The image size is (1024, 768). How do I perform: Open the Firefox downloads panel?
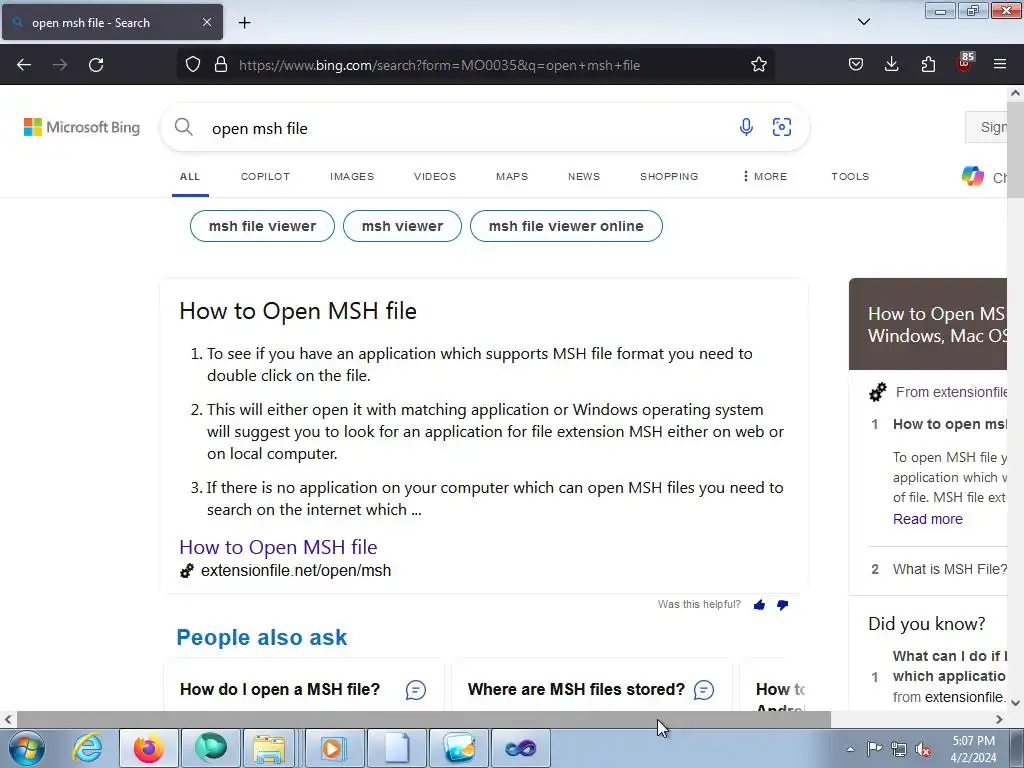891,65
